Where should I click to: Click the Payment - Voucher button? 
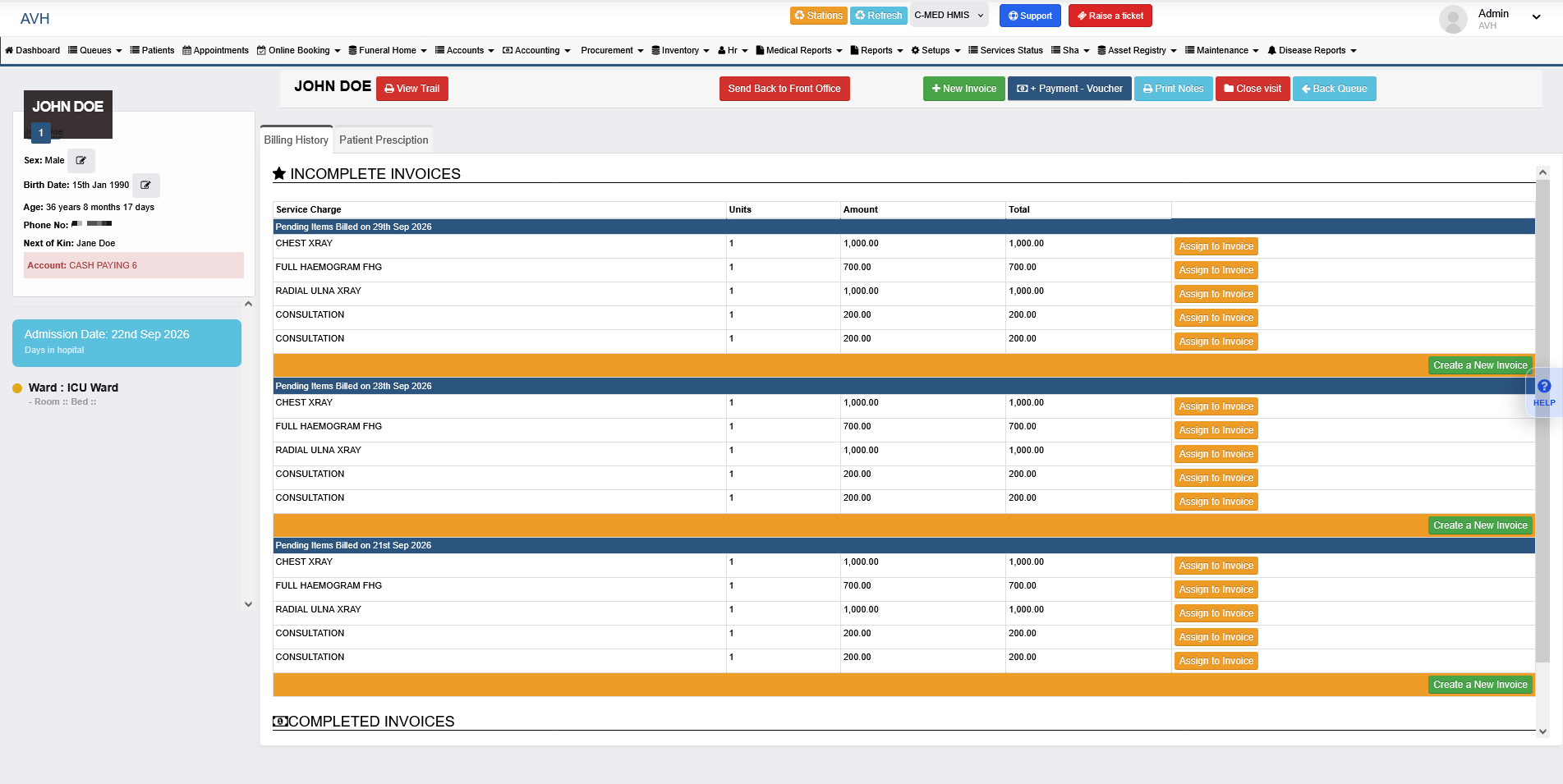click(1070, 89)
